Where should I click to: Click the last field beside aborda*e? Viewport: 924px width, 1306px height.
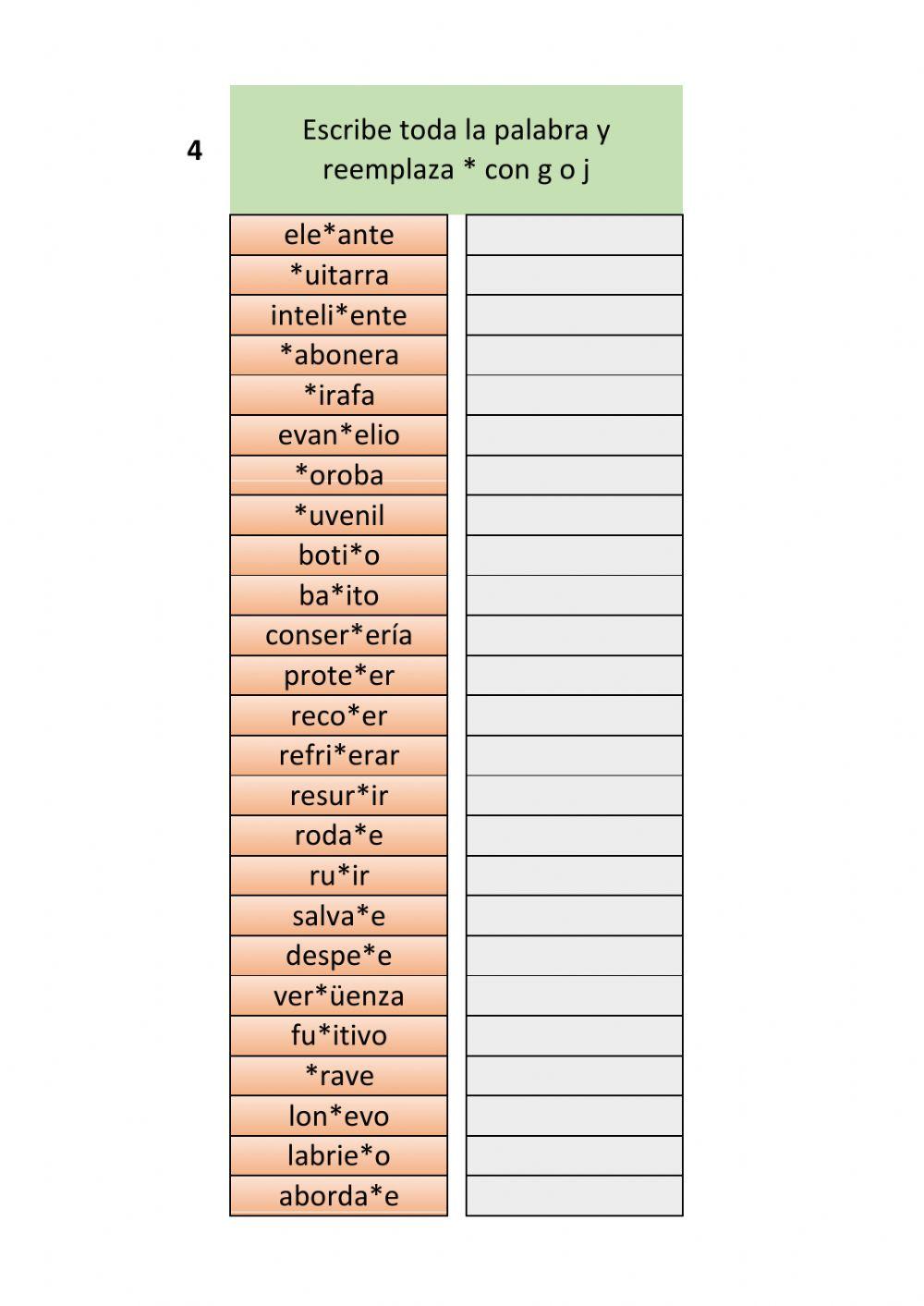point(574,1196)
